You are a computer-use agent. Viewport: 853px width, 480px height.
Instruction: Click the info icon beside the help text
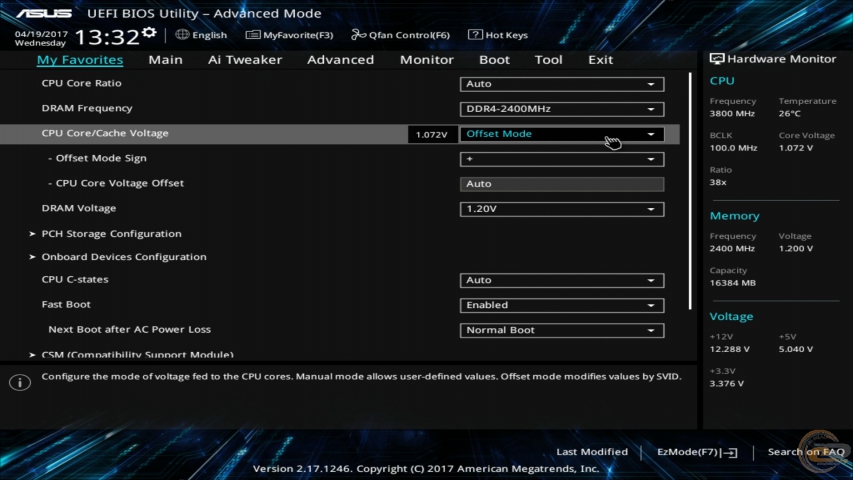point(20,383)
